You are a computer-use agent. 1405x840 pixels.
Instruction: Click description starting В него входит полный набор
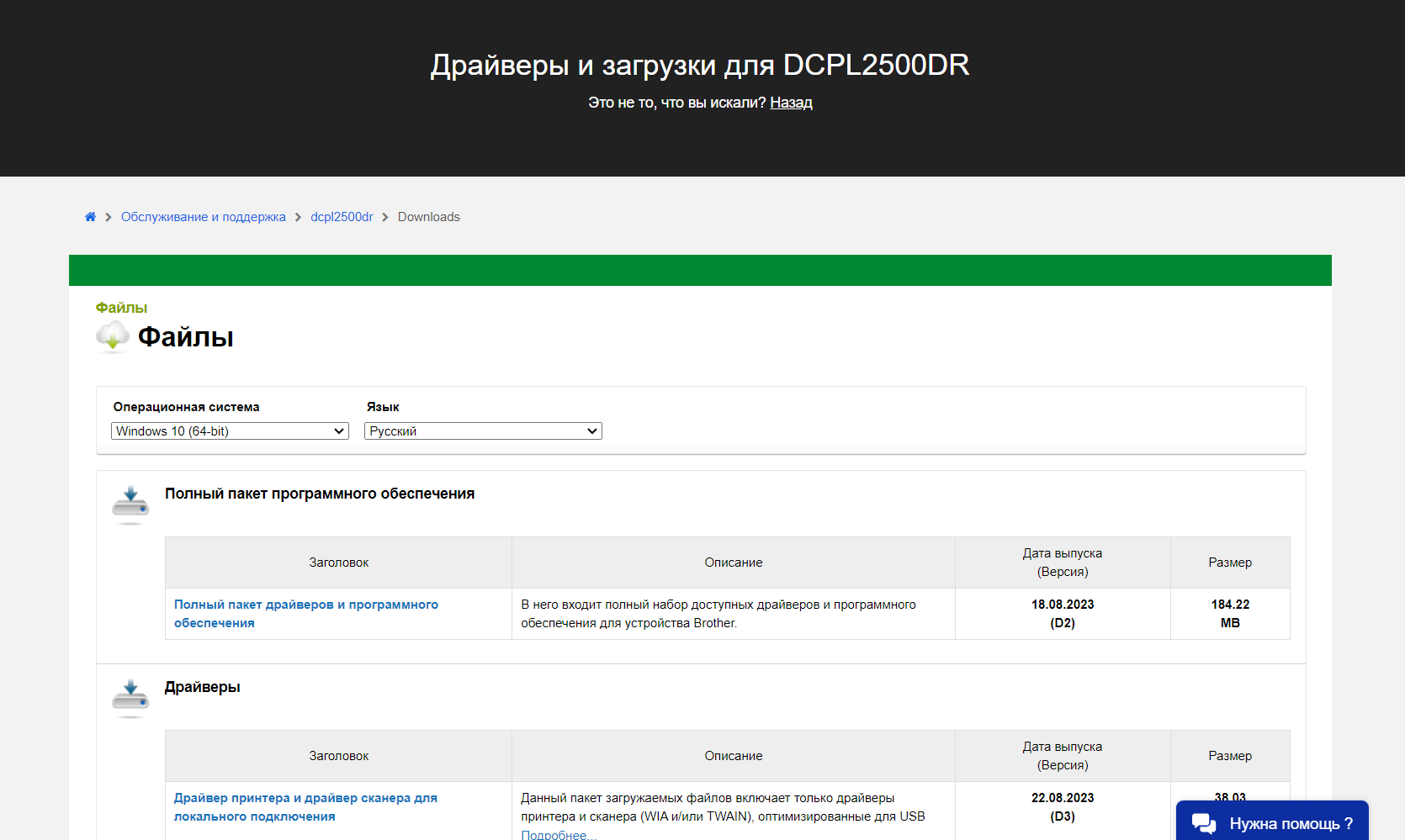[x=718, y=614]
